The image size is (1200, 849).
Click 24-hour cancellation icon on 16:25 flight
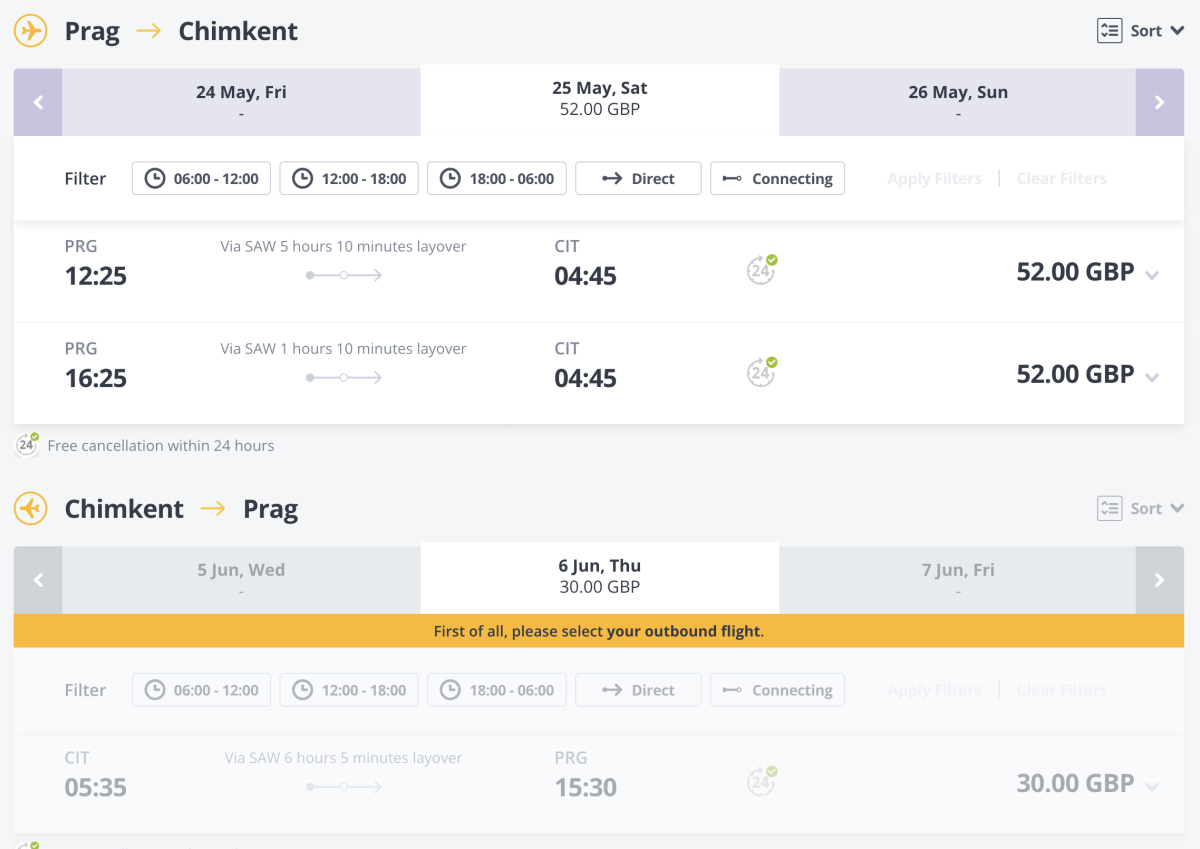762,372
